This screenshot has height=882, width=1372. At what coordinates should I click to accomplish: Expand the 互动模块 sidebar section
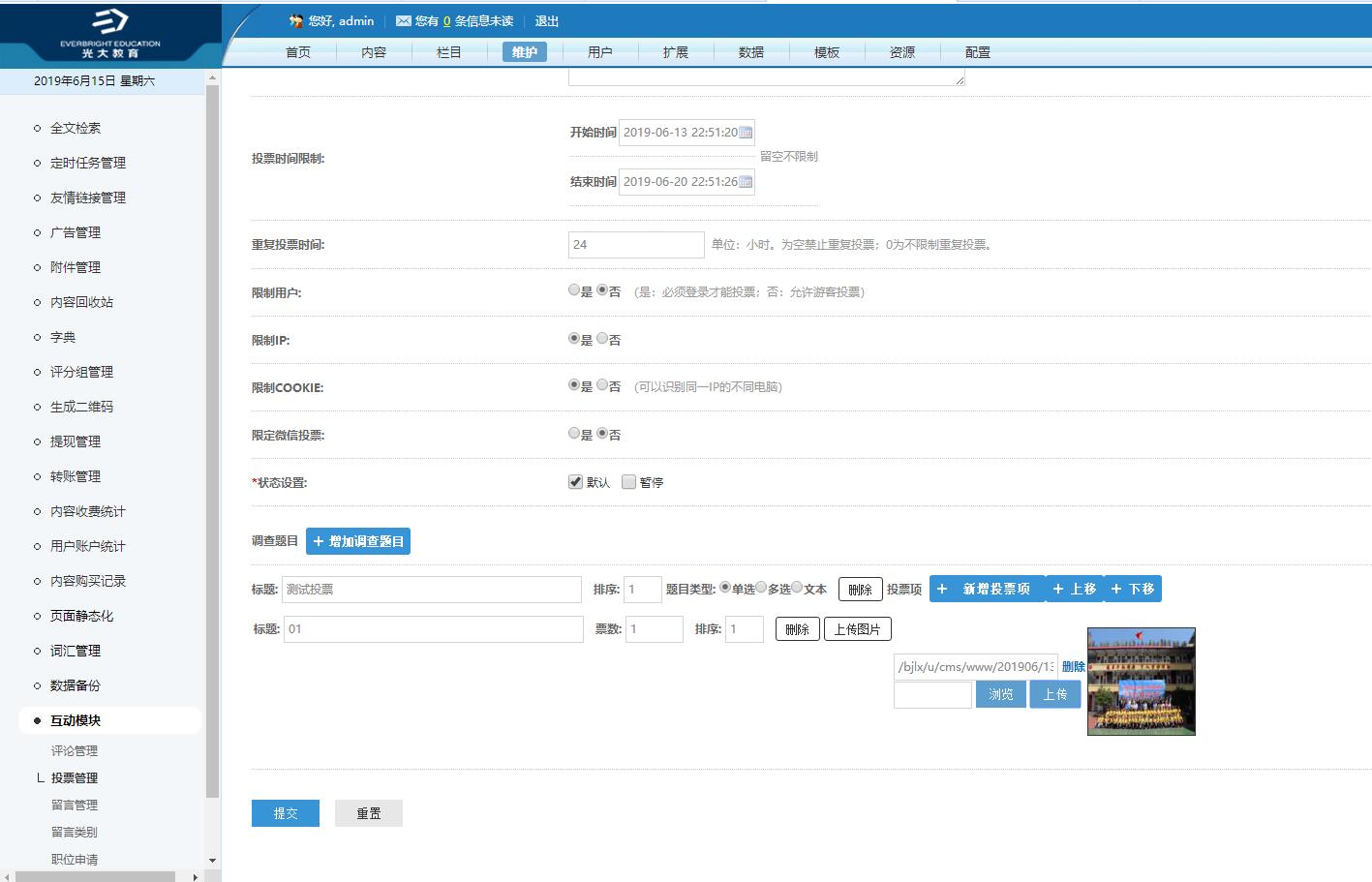click(x=76, y=720)
